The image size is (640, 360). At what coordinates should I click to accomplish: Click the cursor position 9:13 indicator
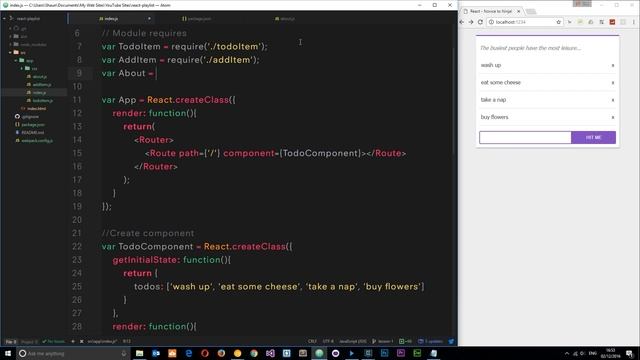pos(127,341)
